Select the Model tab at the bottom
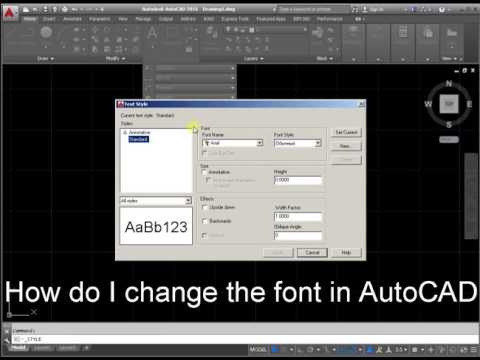The height and width of the screenshot is (360, 480). coord(18,348)
